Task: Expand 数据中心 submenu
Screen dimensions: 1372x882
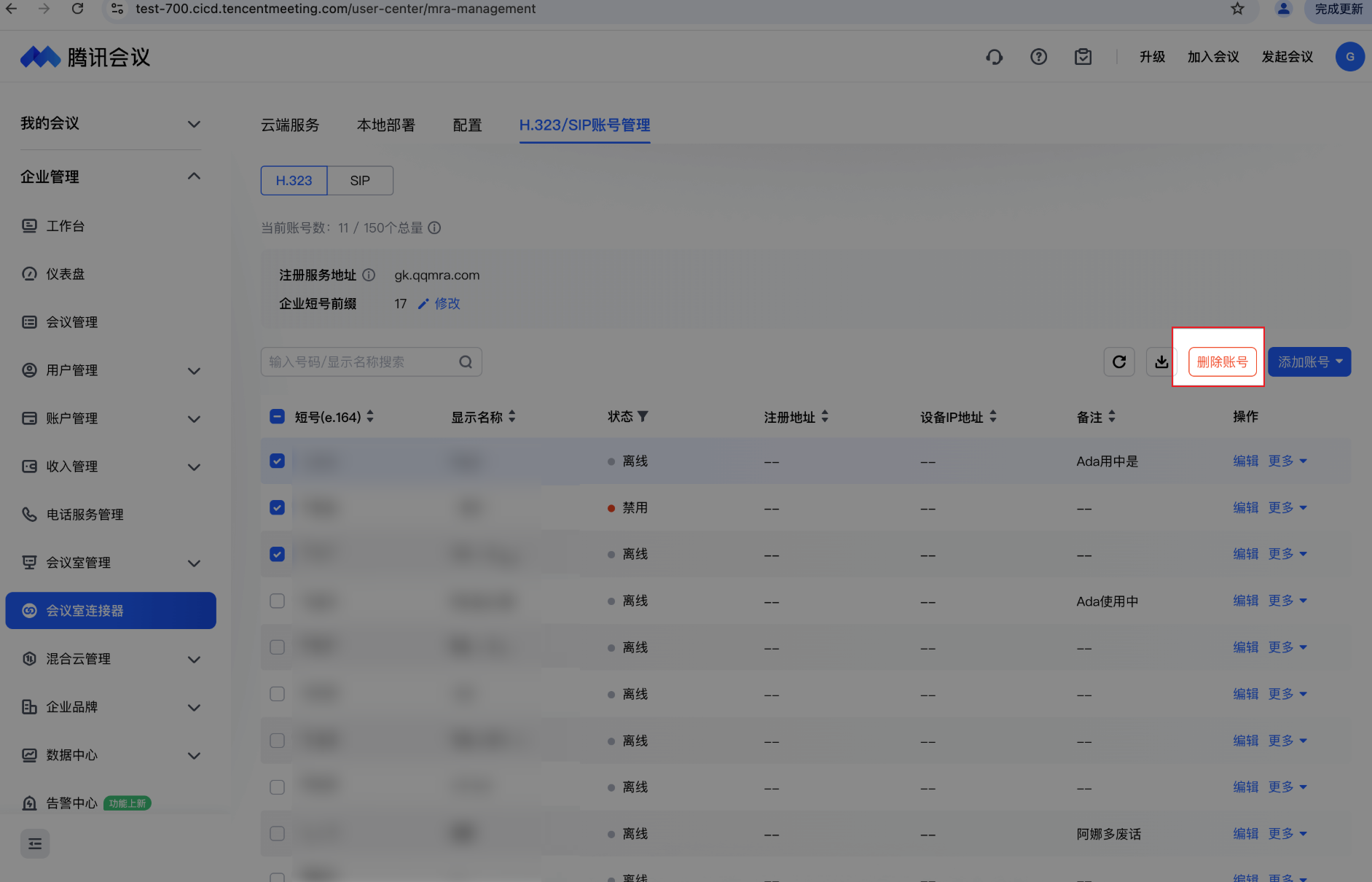Action: click(194, 755)
